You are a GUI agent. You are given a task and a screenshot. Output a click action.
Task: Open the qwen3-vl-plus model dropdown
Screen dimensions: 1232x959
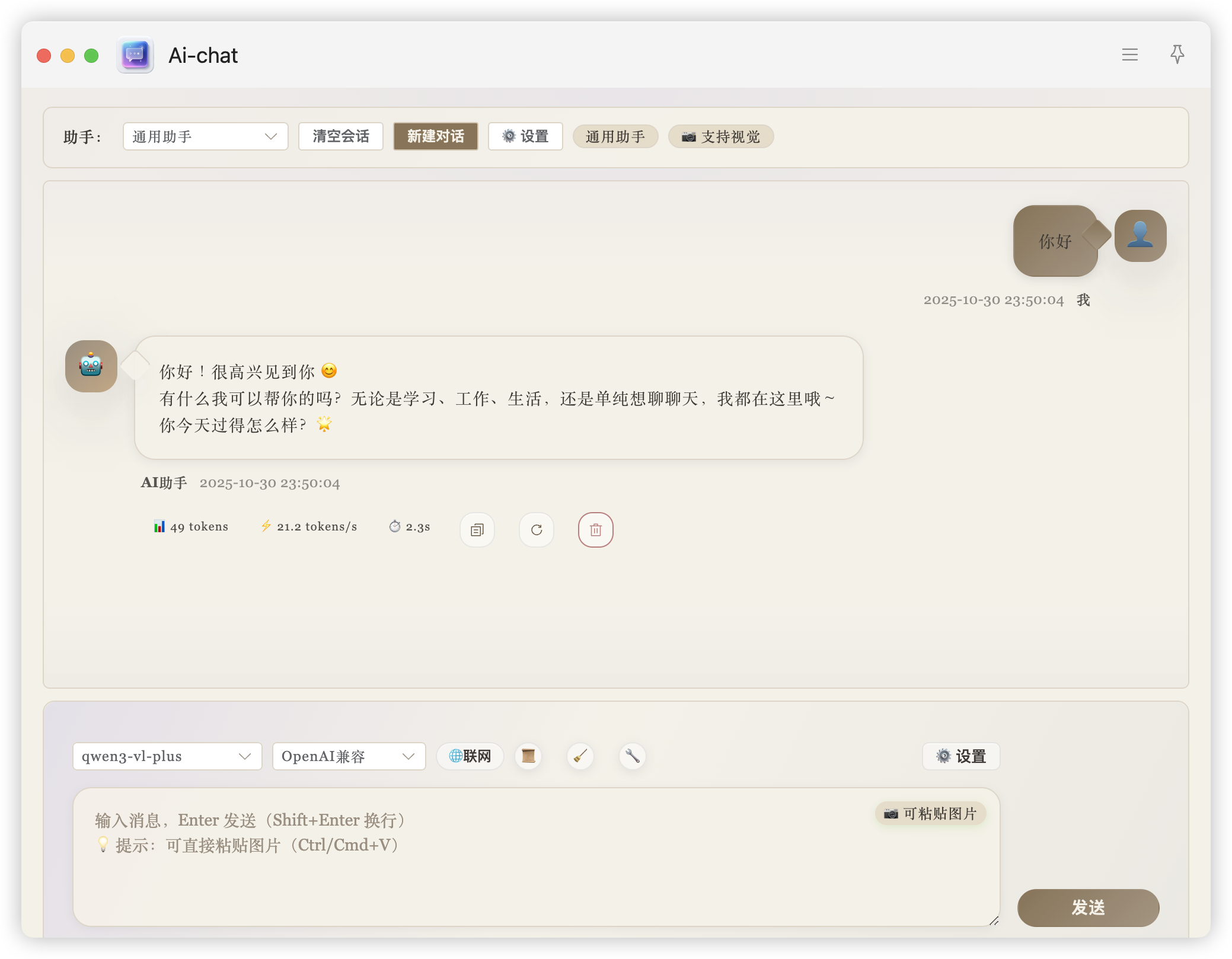[167, 756]
